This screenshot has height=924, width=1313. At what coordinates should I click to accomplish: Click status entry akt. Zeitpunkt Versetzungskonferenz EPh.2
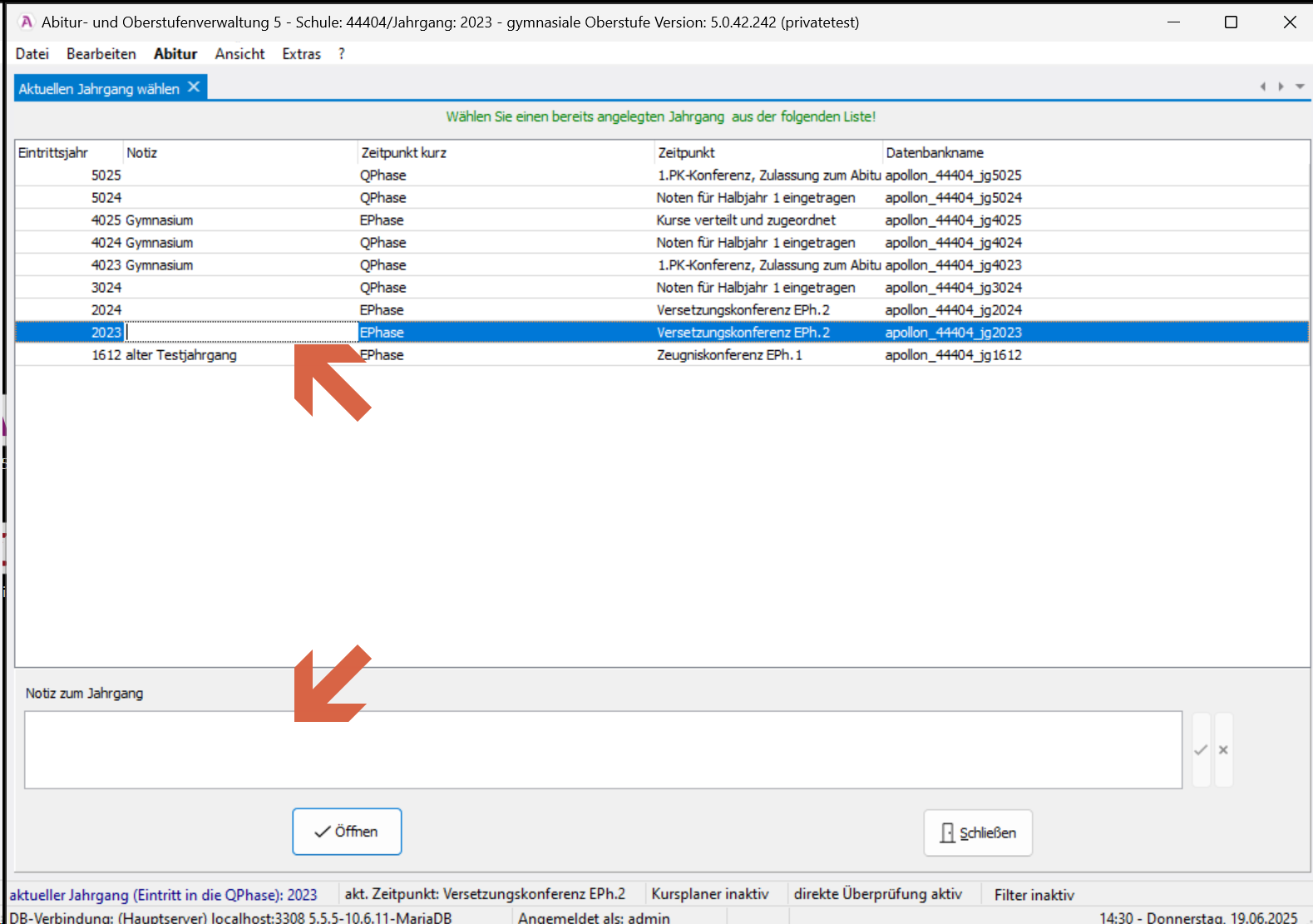(485, 894)
